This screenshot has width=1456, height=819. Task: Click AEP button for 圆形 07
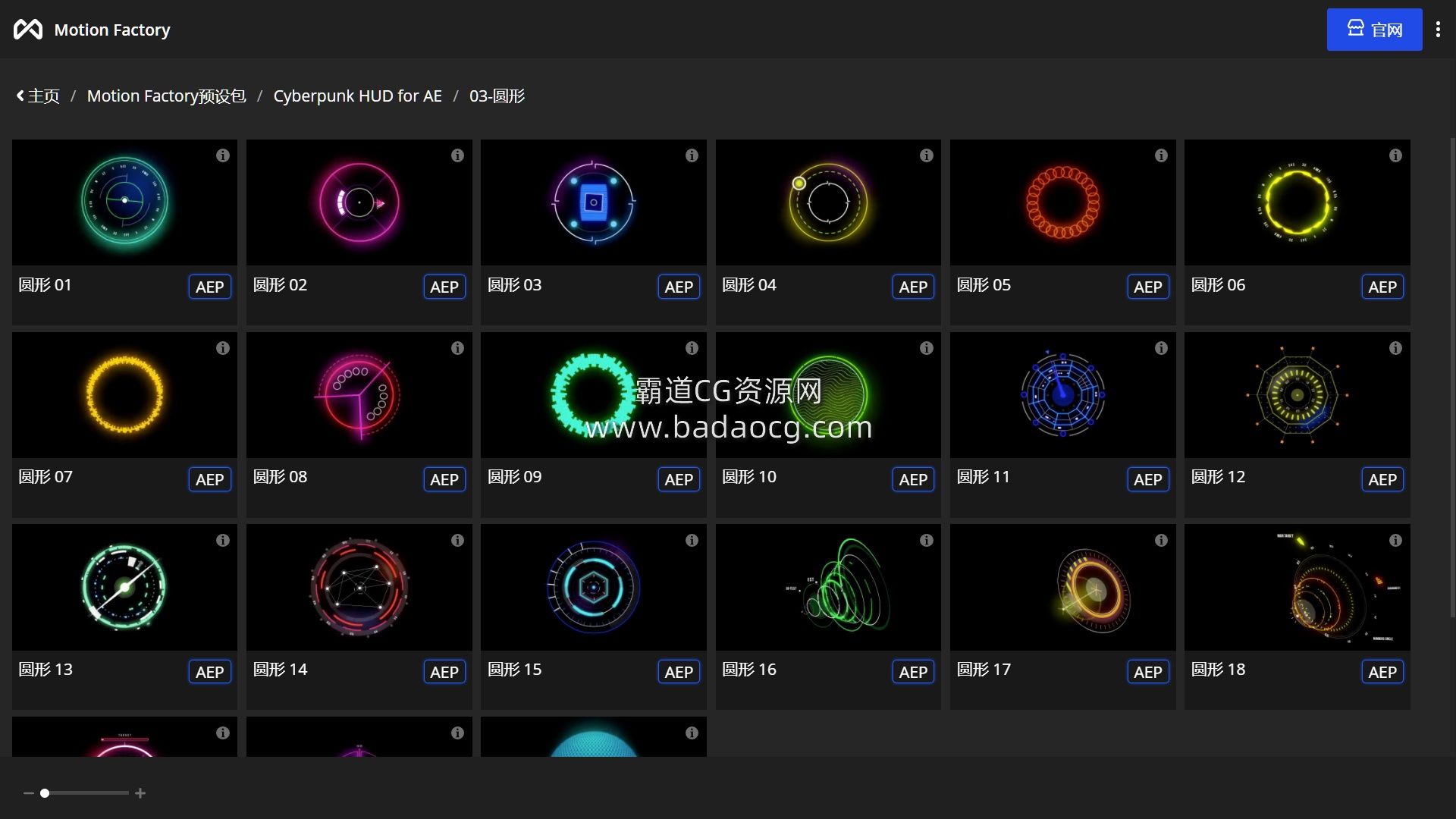(209, 479)
